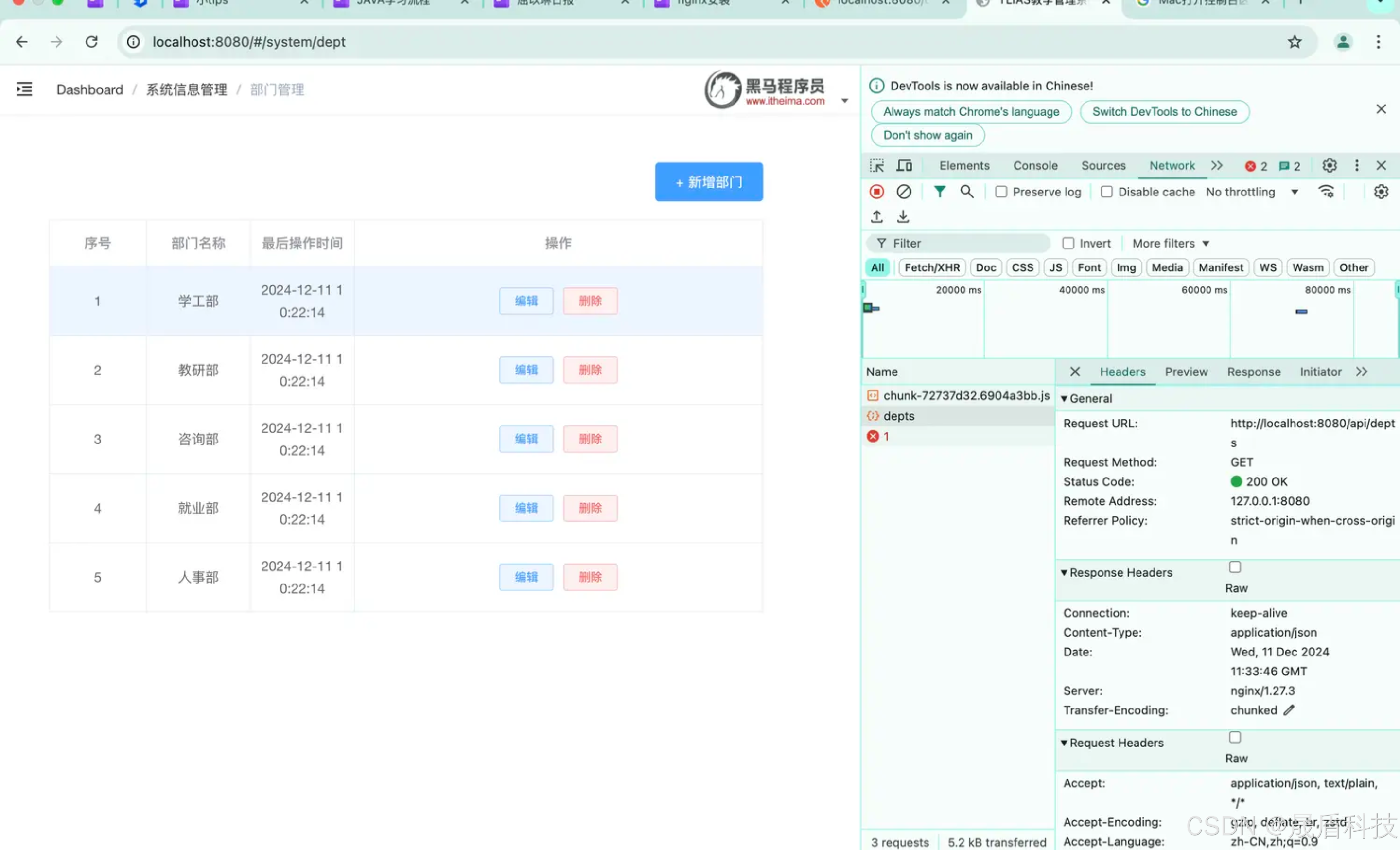Click the inspect element picker icon
Viewport: 1400px width, 850px height.
(877, 165)
